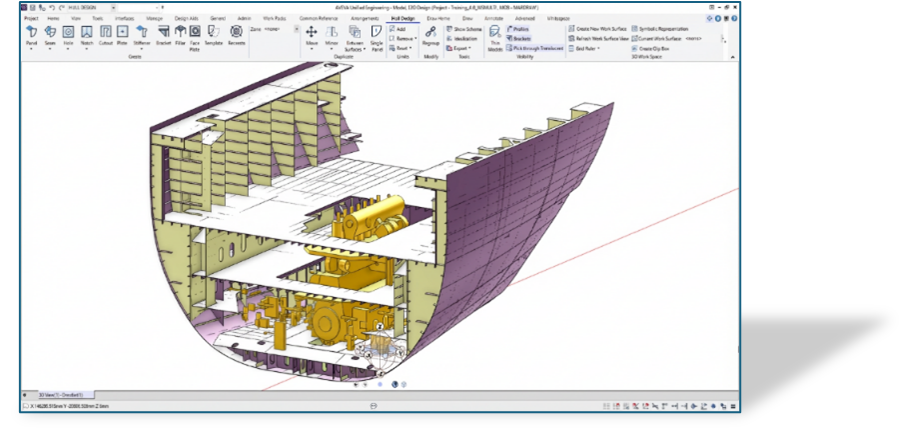Open the Draw ribbon tab
This screenshot has width=910, height=432.
pyautogui.click(x=466, y=18)
